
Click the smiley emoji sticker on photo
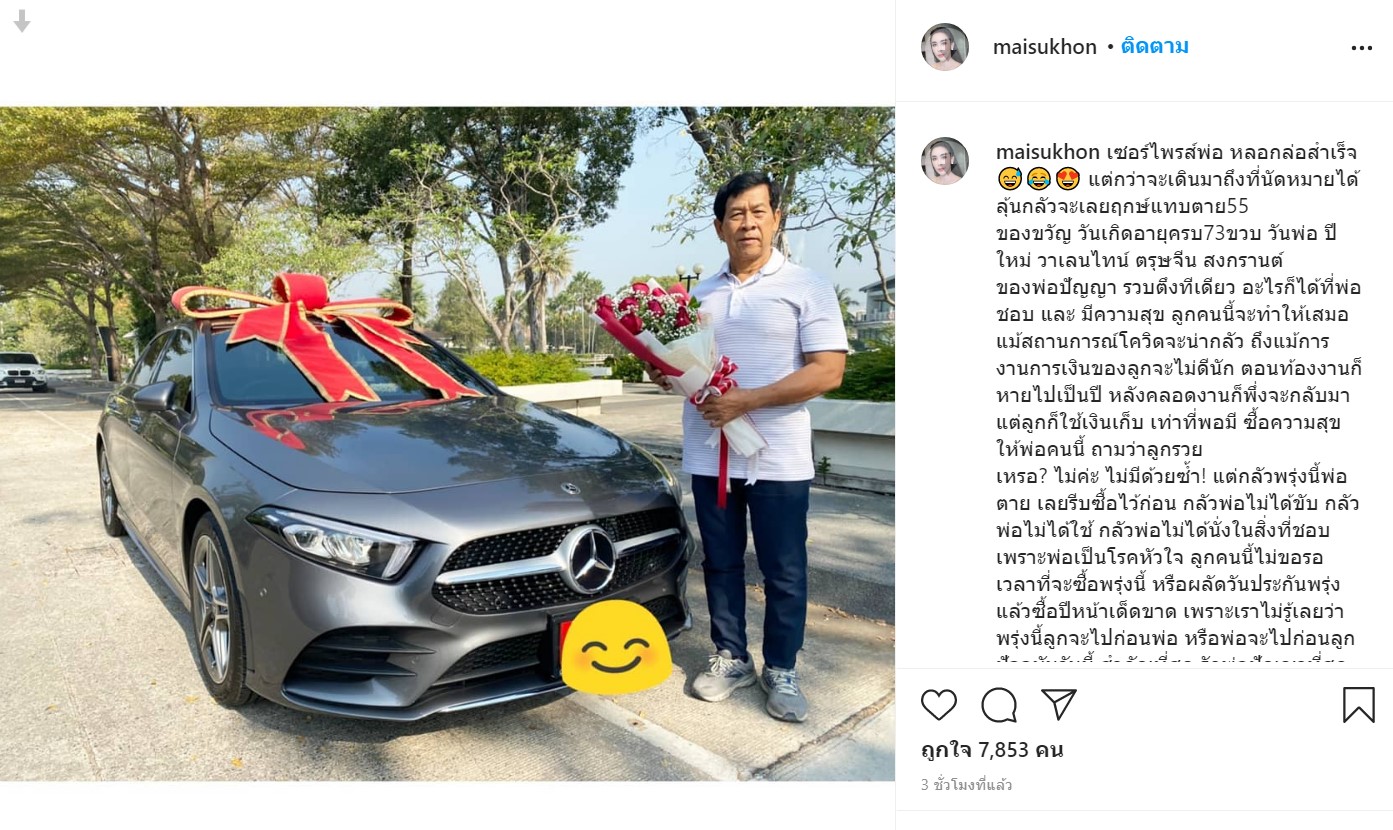point(615,648)
